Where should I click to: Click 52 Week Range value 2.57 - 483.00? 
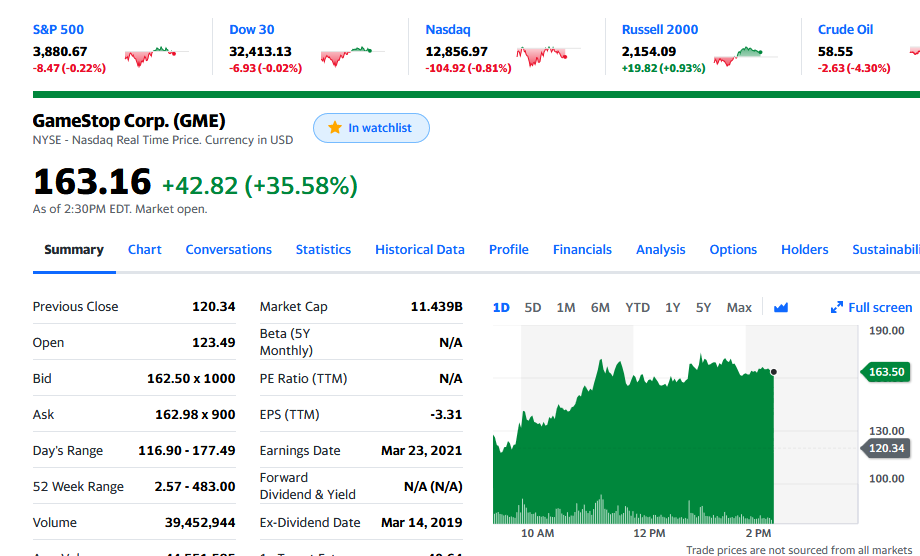click(x=195, y=487)
